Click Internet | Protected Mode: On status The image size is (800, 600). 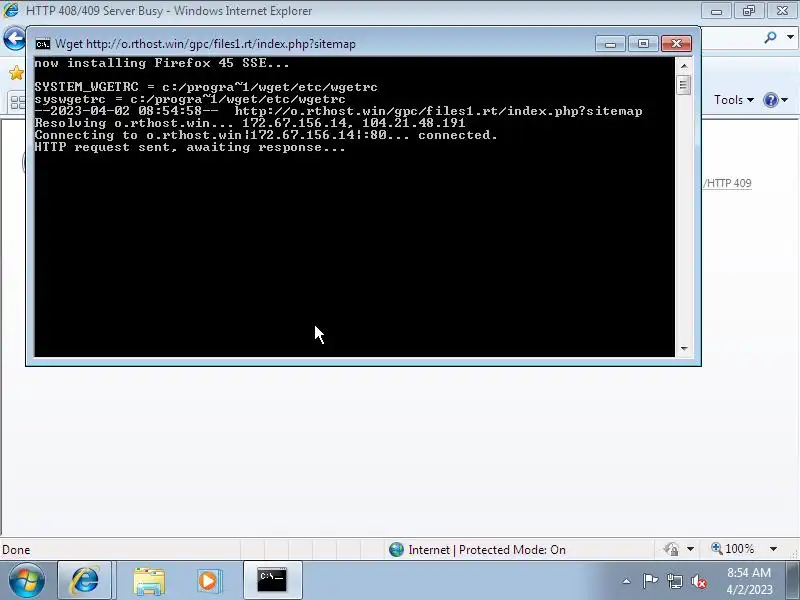pos(487,549)
